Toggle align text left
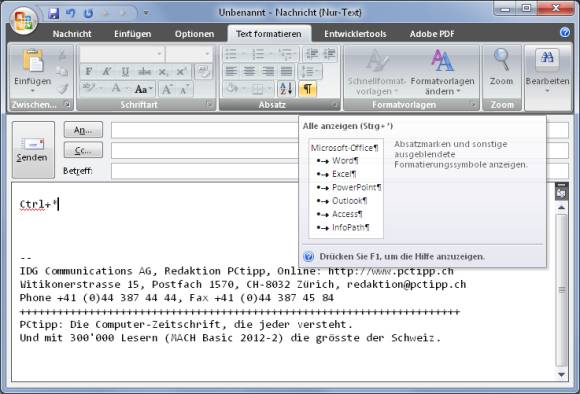Screen dimensions: 580x394 [231, 71]
